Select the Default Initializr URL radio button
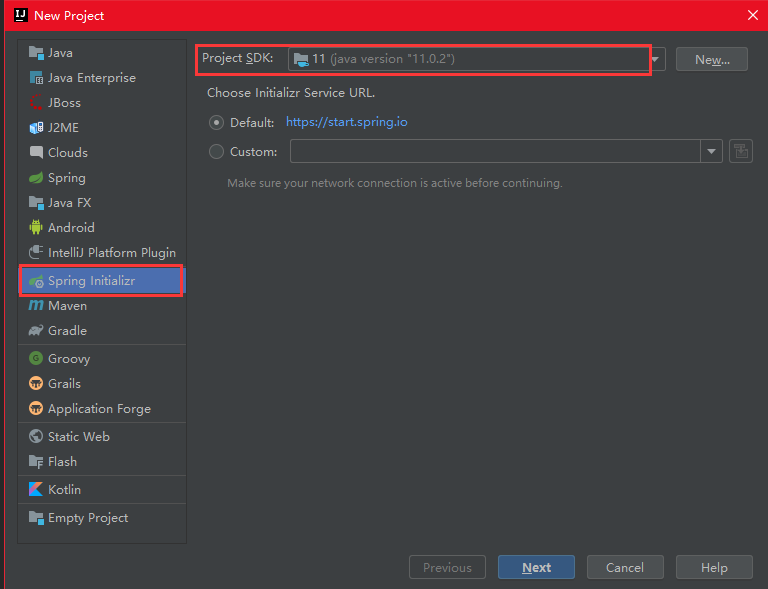 (216, 122)
